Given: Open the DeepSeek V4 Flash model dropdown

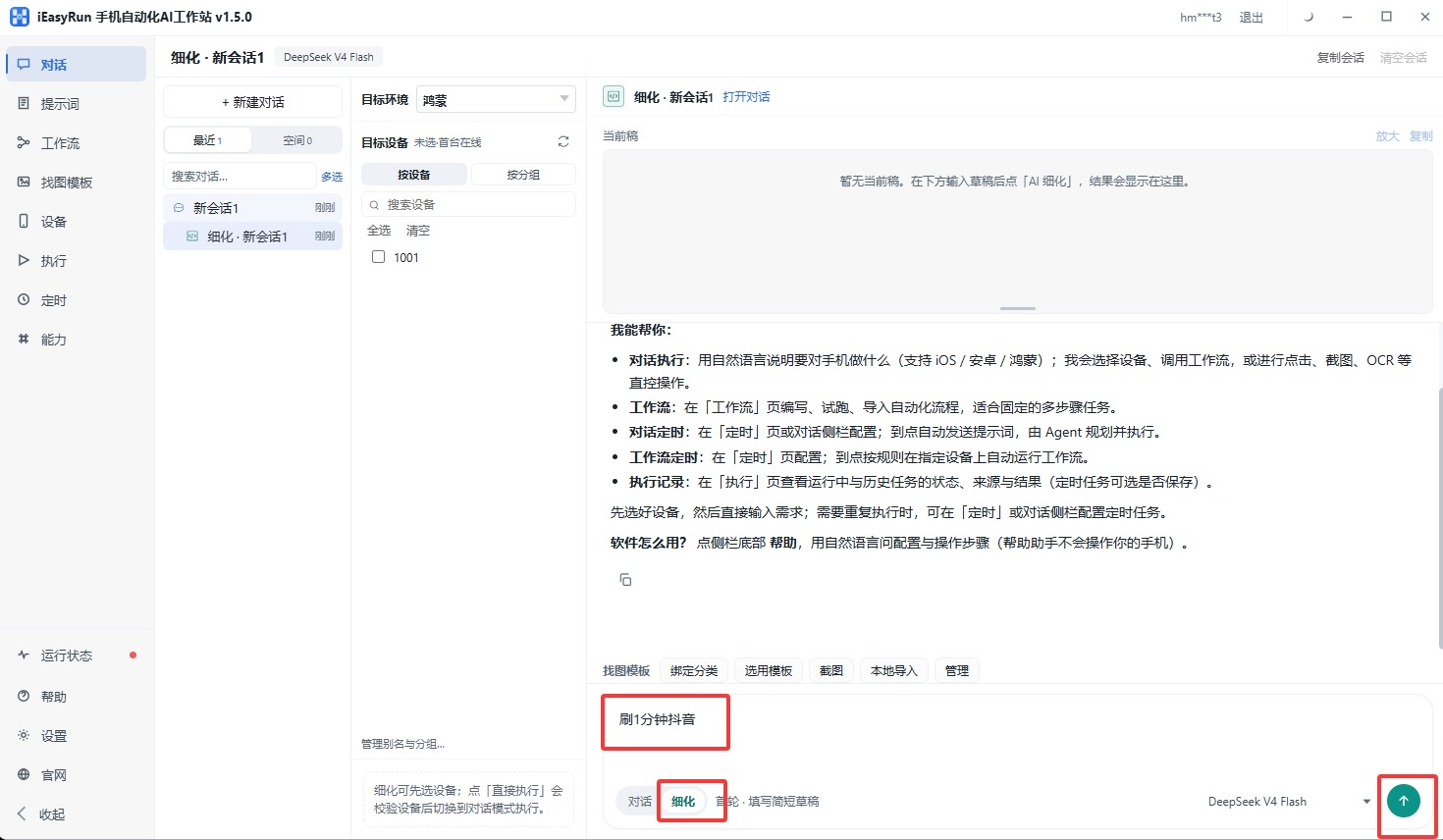Looking at the screenshot, I should (1288, 802).
